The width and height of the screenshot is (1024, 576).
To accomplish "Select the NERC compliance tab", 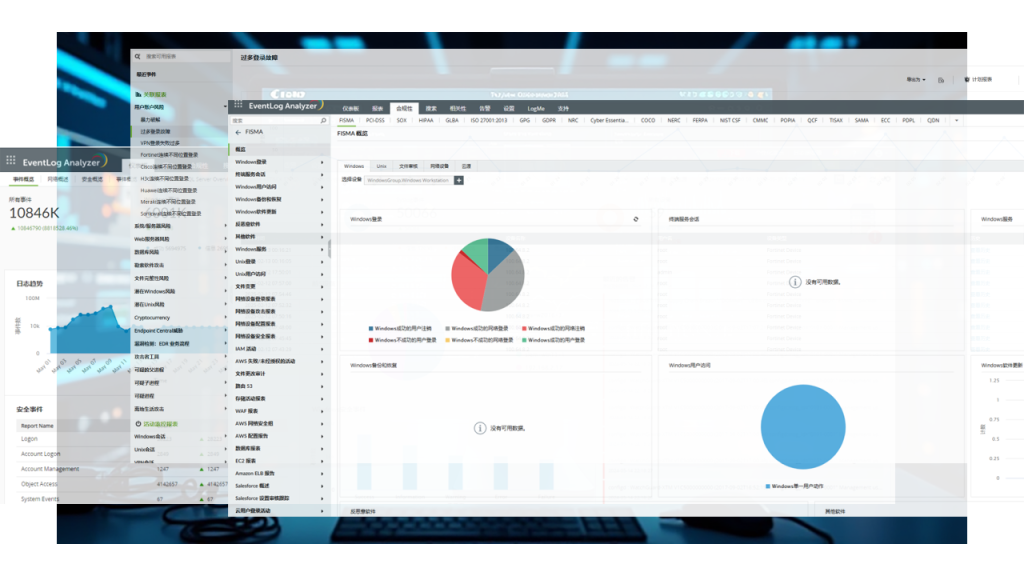I will pos(674,121).
